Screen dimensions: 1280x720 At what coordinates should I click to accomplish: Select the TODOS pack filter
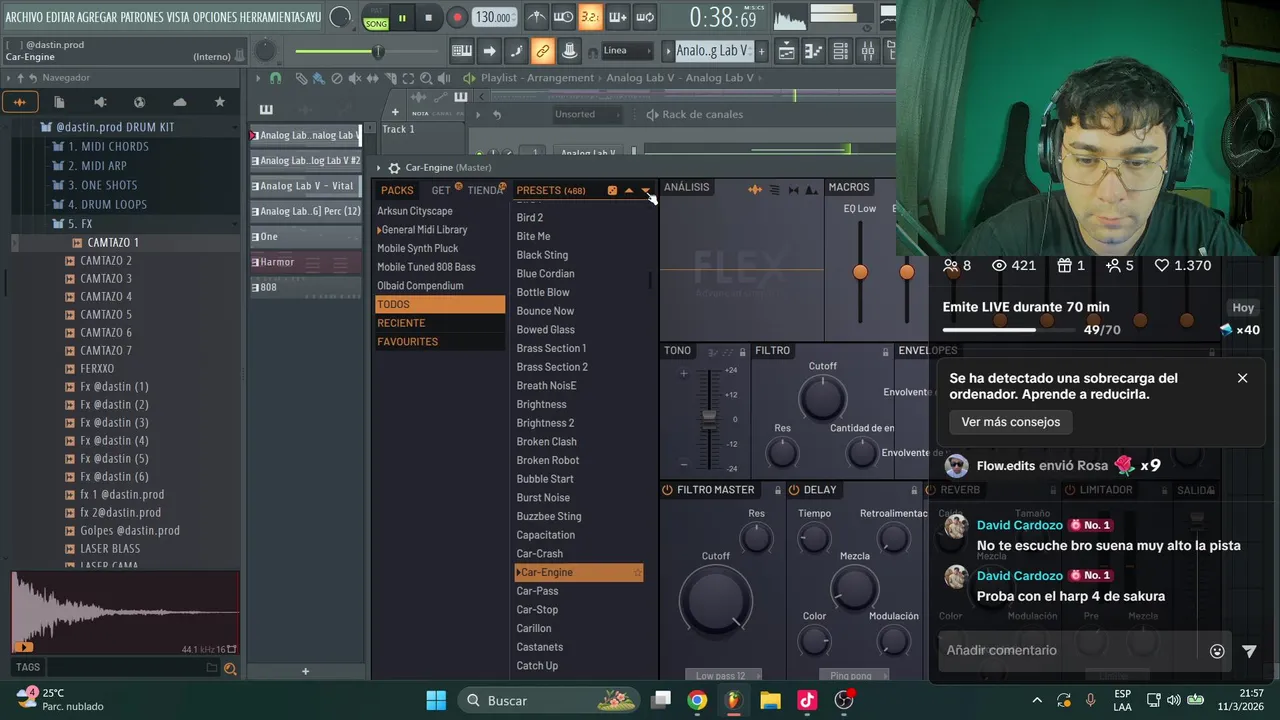tap(440, 304)
